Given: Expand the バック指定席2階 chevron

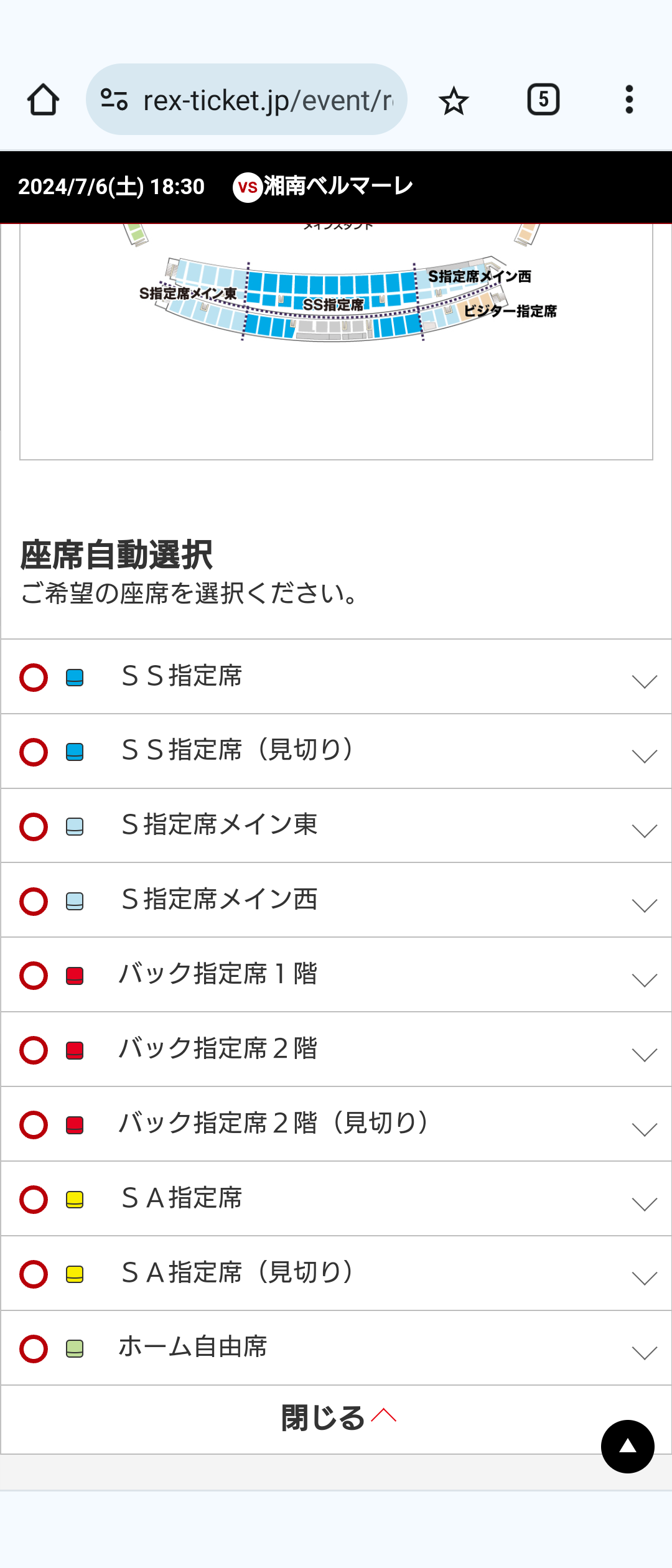Looking at the screenshot, I should 645,1055.
